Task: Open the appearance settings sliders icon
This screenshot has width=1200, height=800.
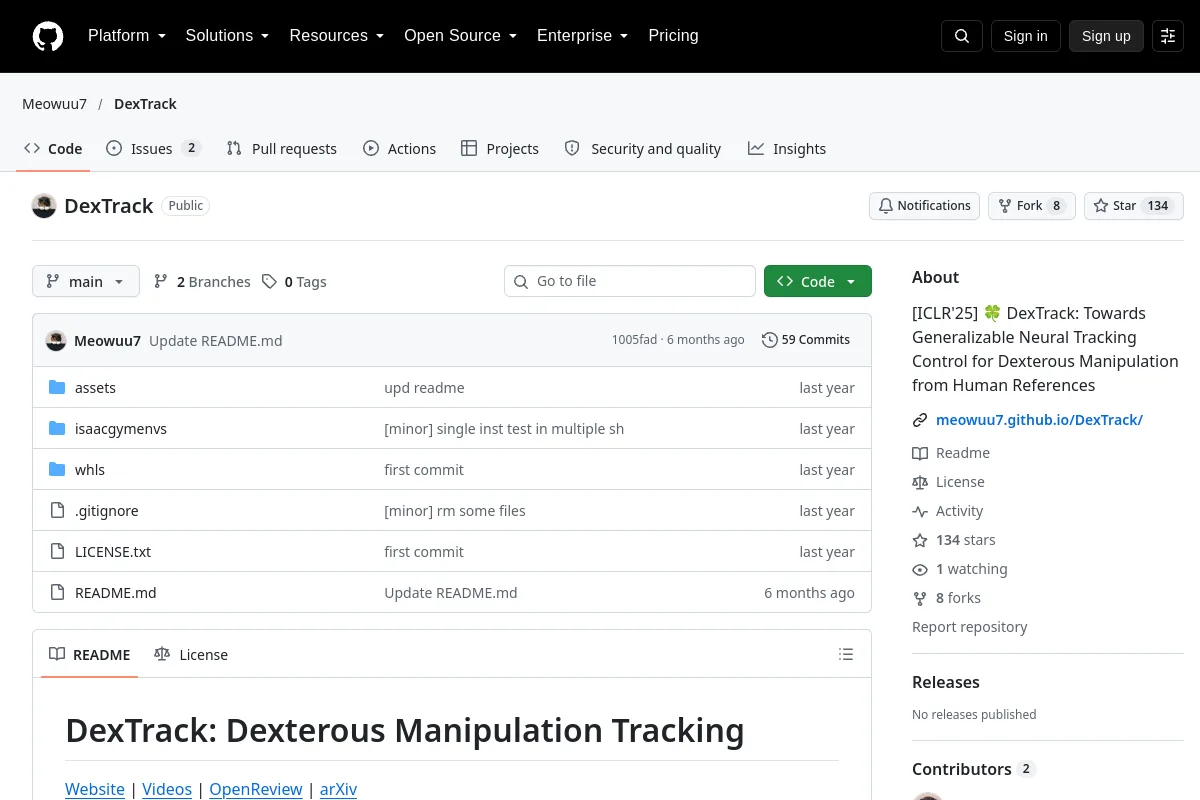Action: pyautogui.click(x=1168, y=36)
